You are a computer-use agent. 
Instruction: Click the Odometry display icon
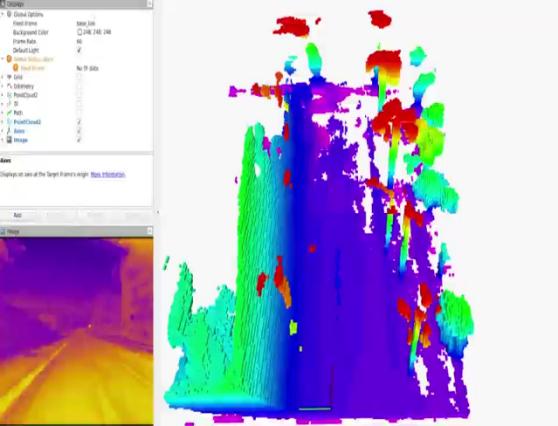[x=9, y=86]
